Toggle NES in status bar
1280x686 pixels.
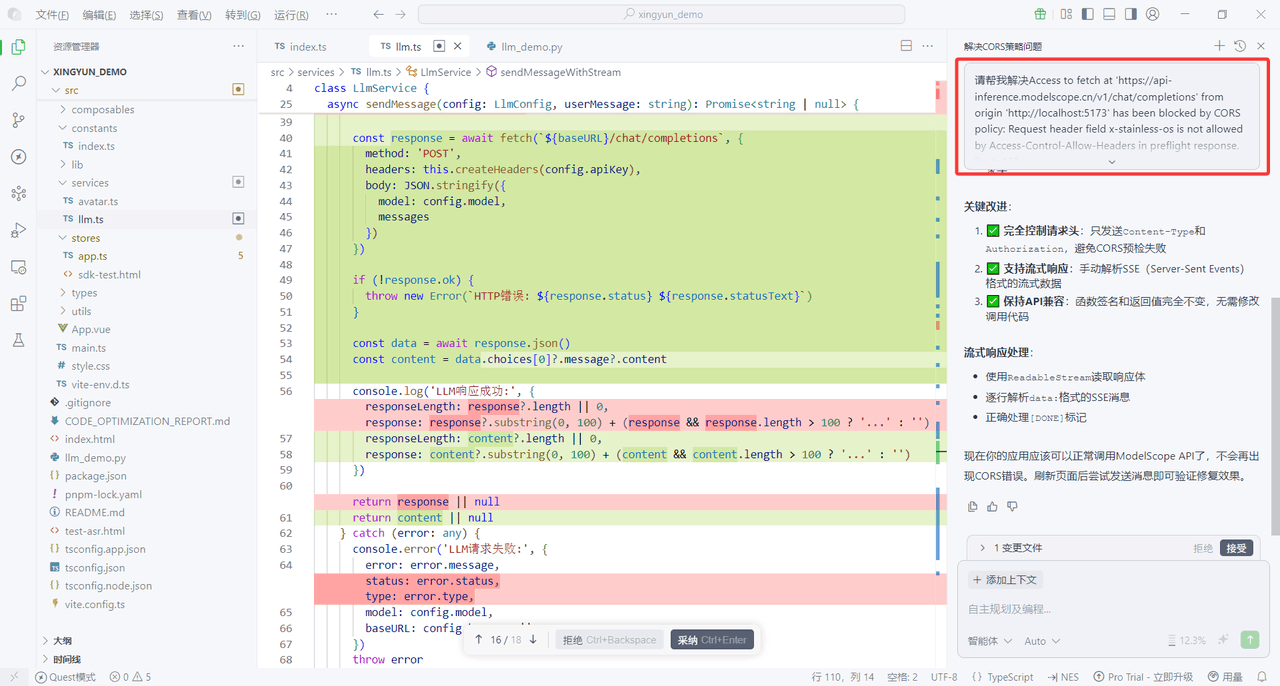point(1063,677)
